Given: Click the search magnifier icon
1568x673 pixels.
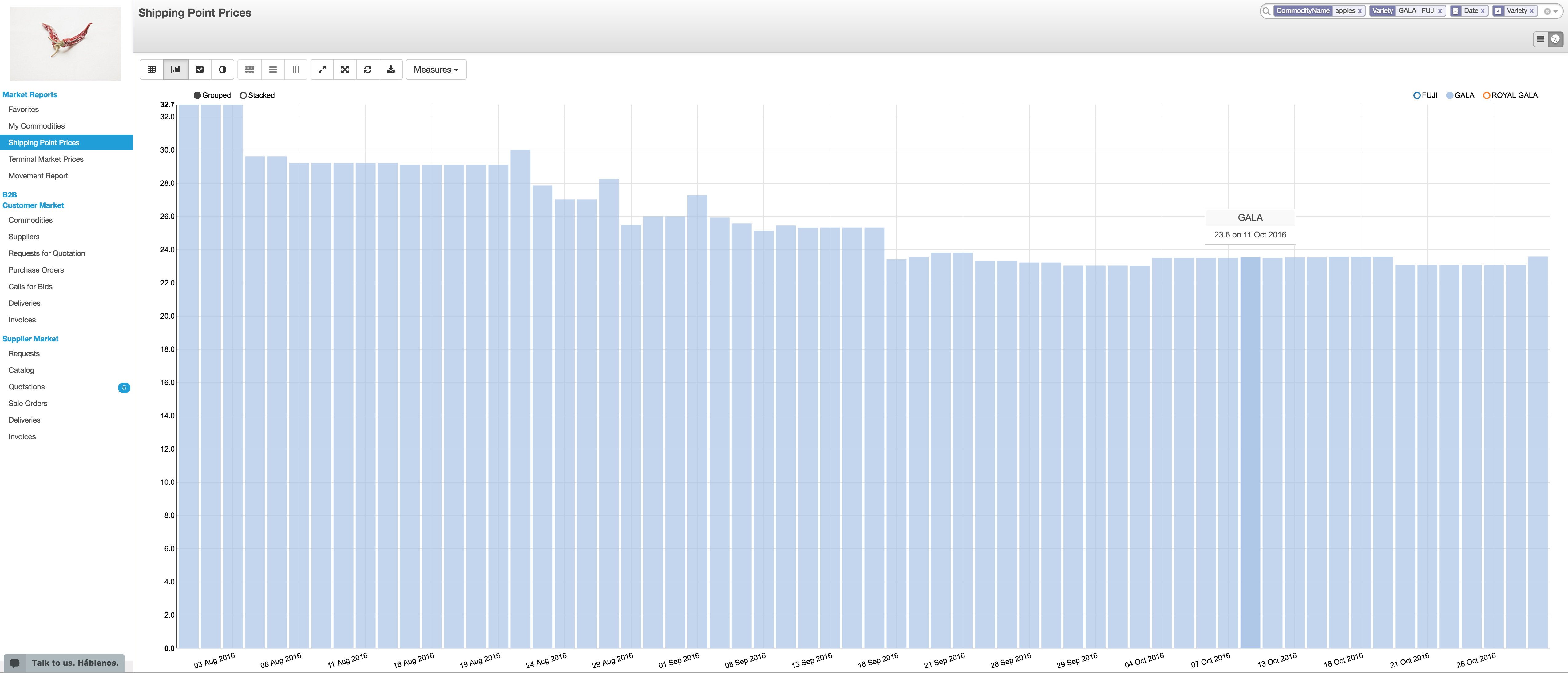Looking at the screenshot, I should (1266, 11).
